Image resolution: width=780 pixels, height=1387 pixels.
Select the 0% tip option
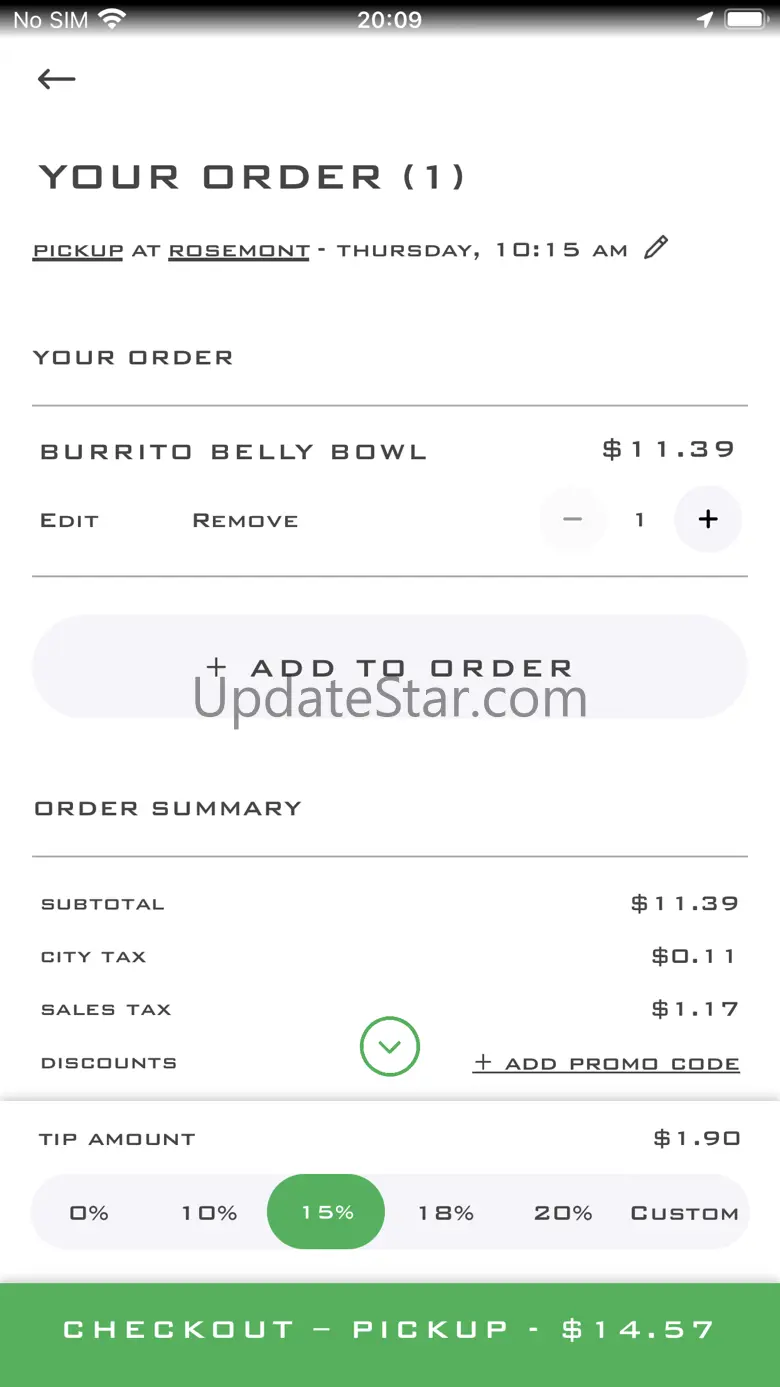tap(89, 1213)
